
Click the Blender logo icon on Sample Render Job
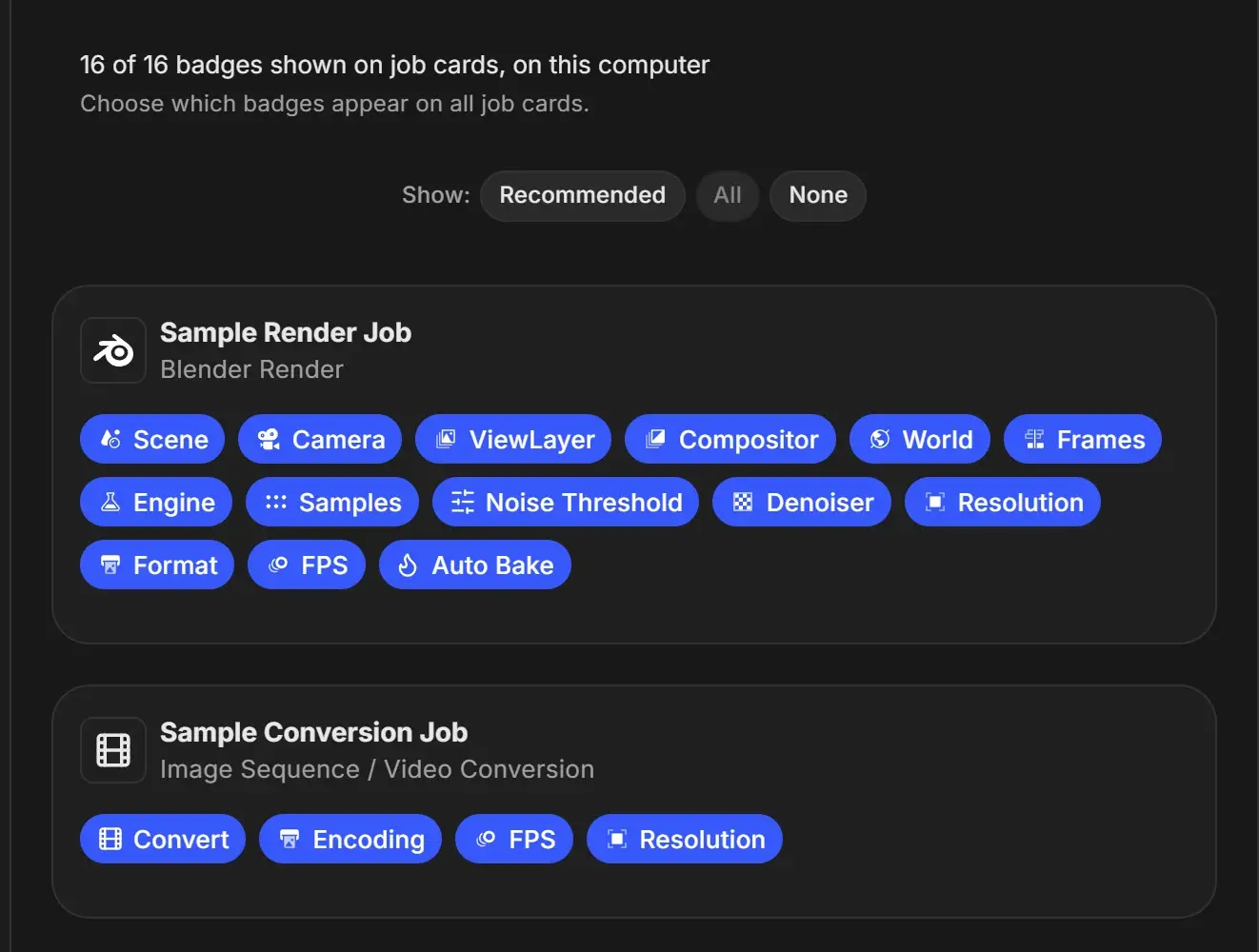pos(113,350)
